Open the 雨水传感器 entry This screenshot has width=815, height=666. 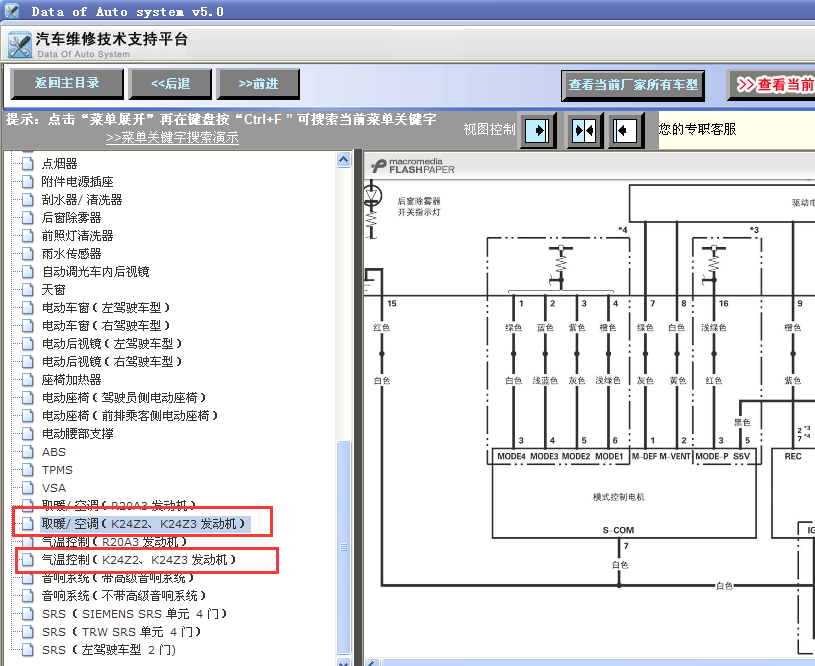point(71,254)
